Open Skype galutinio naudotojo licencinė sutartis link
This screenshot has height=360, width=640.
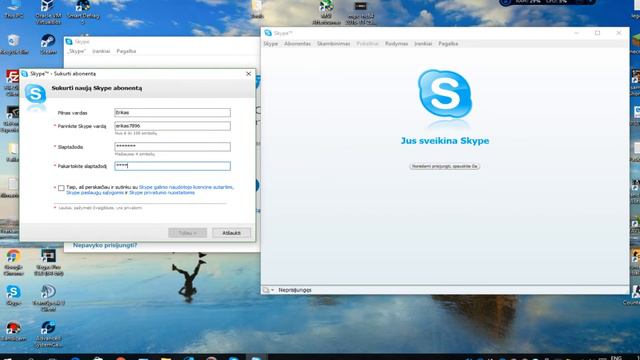click(x=186, y=187)
